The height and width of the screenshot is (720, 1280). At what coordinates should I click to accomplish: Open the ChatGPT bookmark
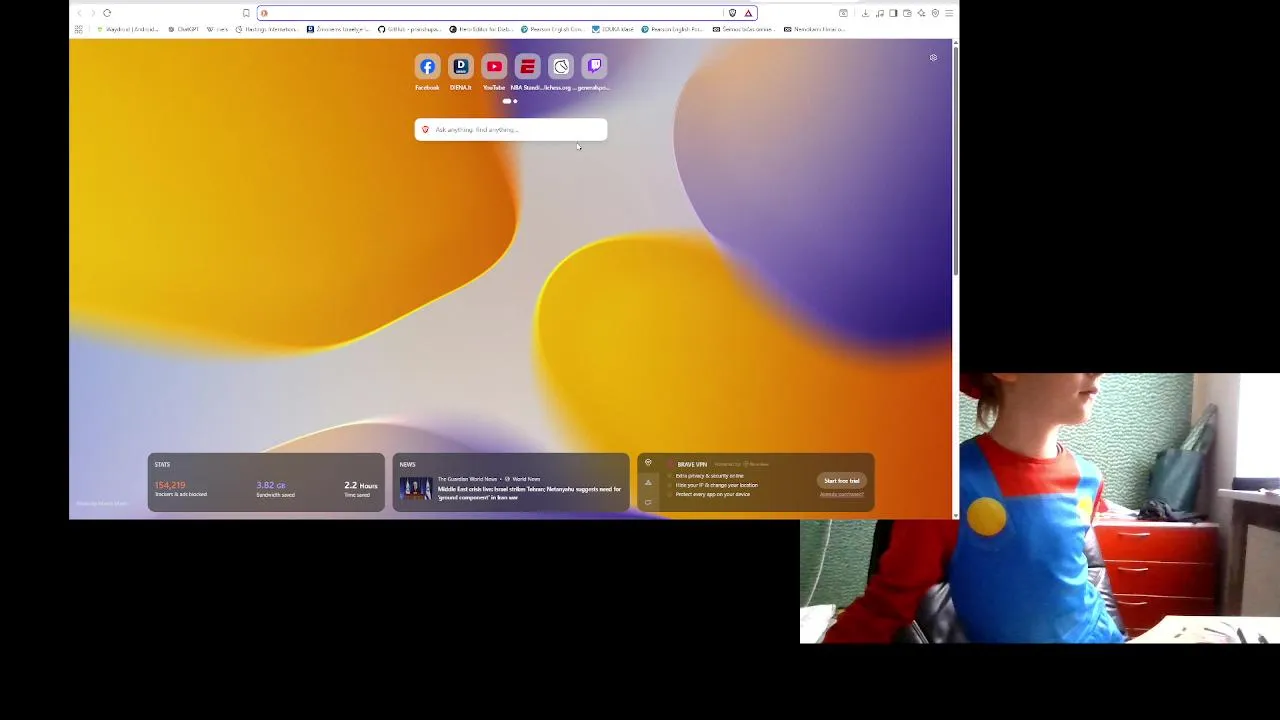click(x=182, y=29)
